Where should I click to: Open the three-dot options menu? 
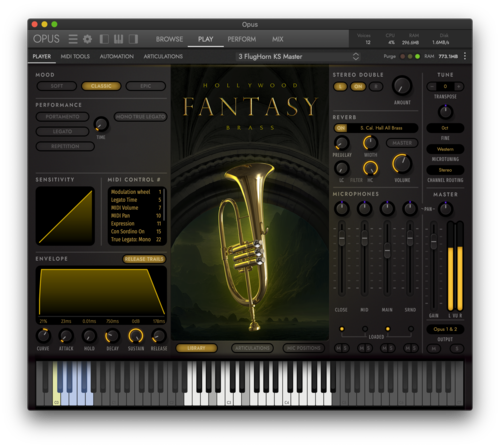(x=465, y=56)
